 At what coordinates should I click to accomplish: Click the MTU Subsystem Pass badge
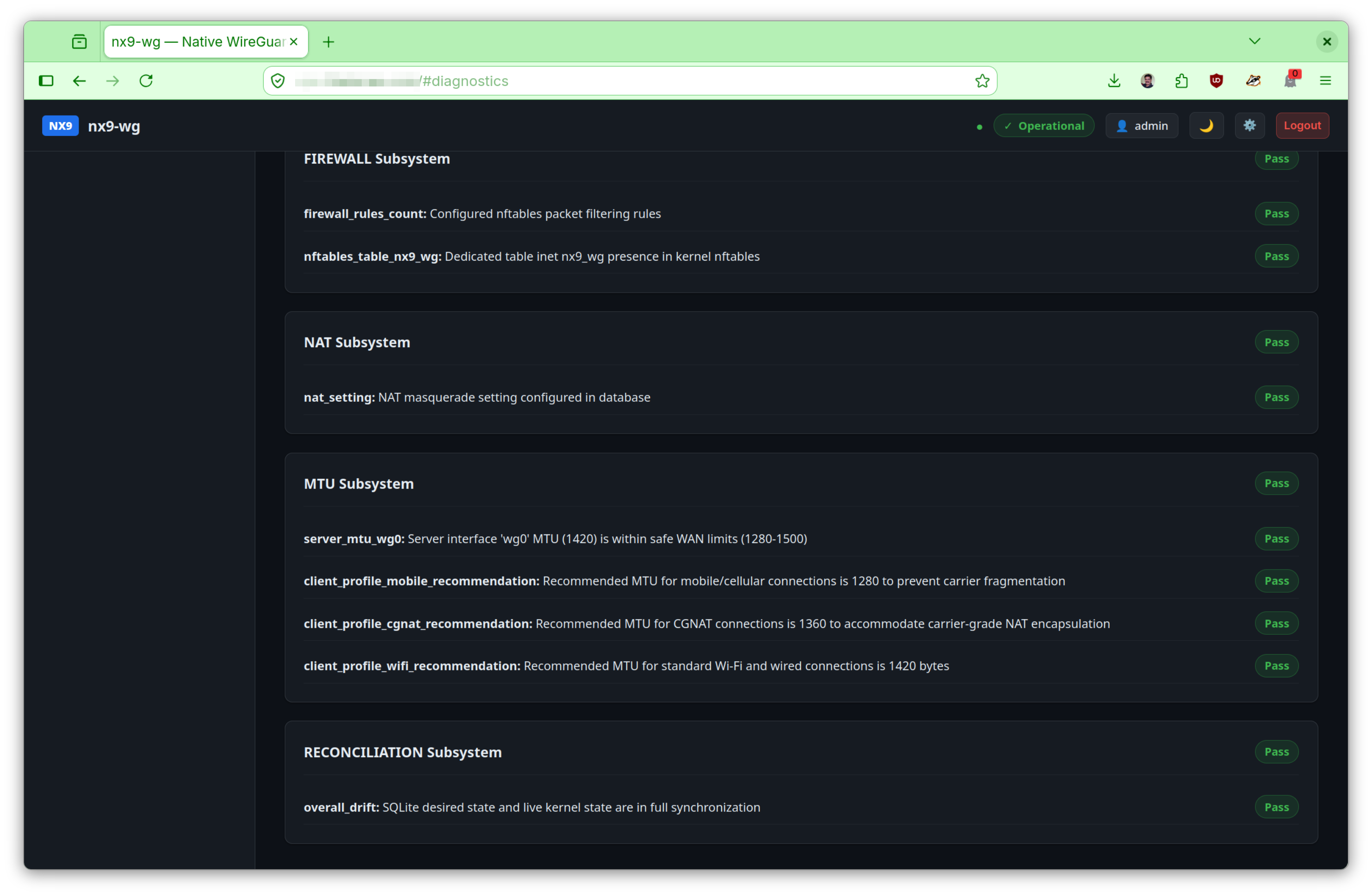1276,484
